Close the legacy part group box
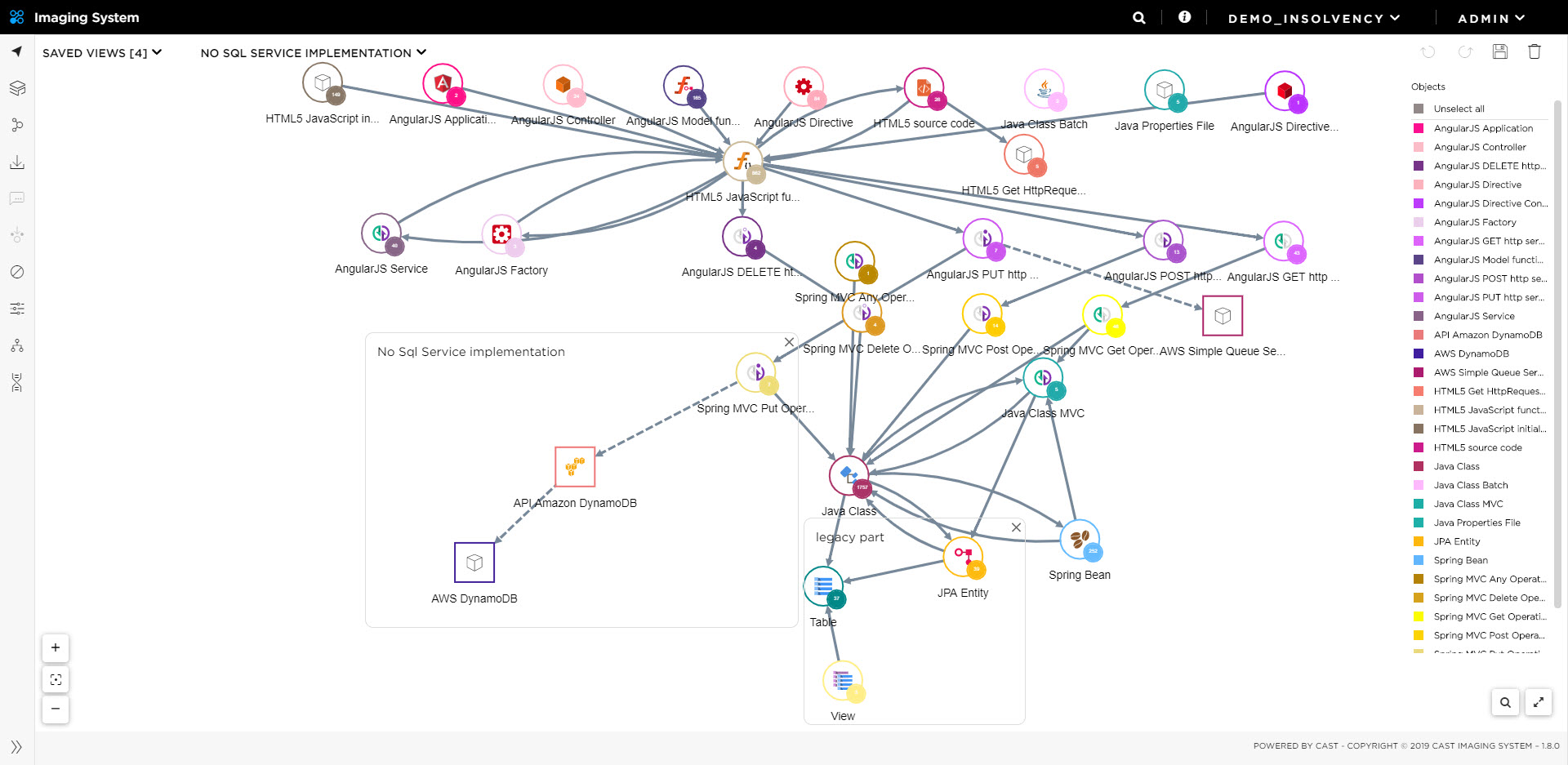Screen dimensions: 1568x765 point(1016,528)
